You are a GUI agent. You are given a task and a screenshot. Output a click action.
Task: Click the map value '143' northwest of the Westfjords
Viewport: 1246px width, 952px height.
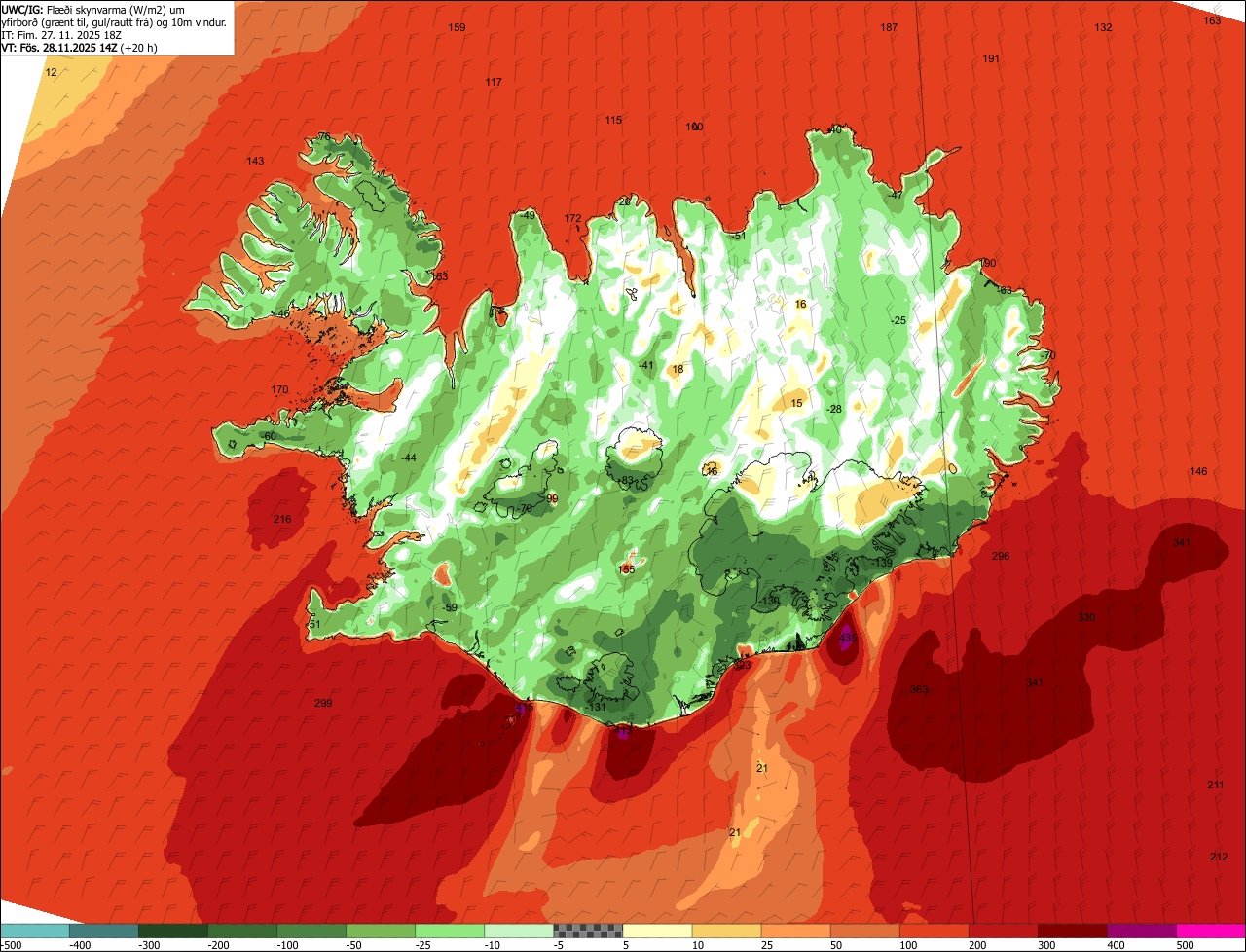click(255, 161)
